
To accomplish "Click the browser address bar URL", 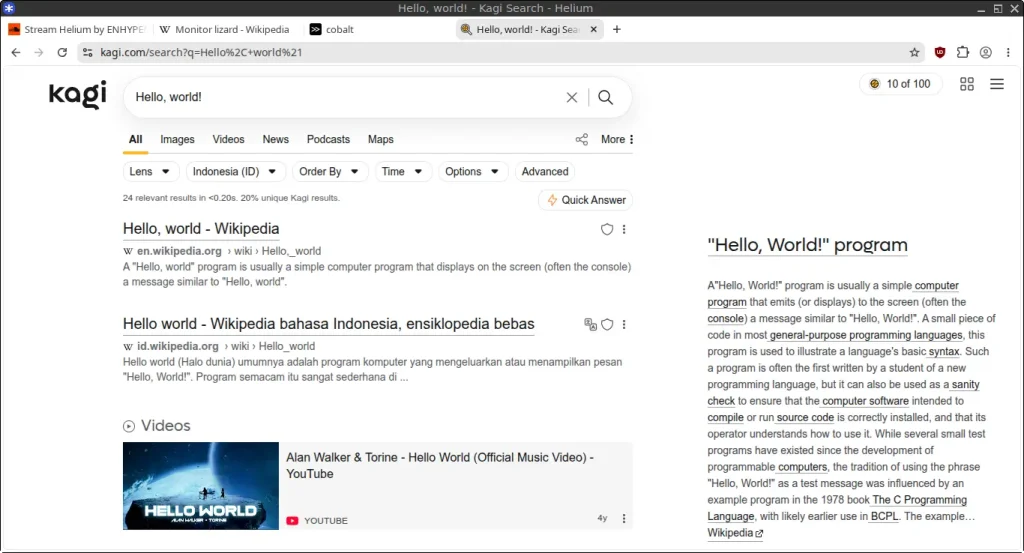I will 201,52.
